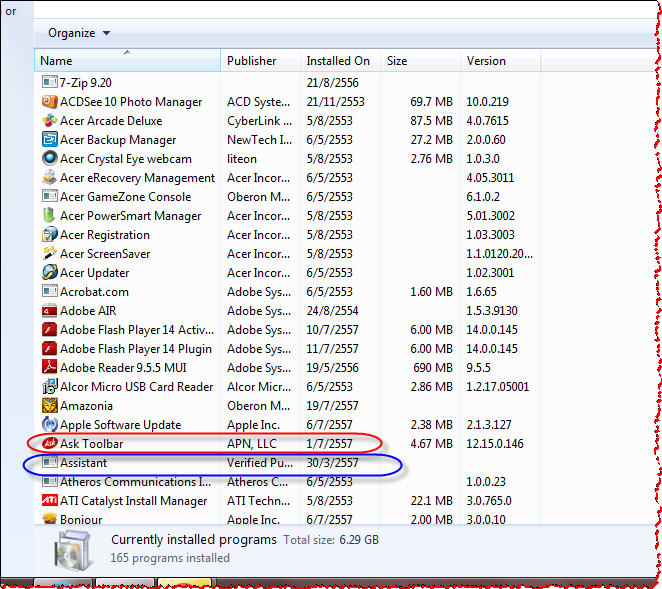Select the Alcor Micro USB Card Reader icon

tap(49, 386)
